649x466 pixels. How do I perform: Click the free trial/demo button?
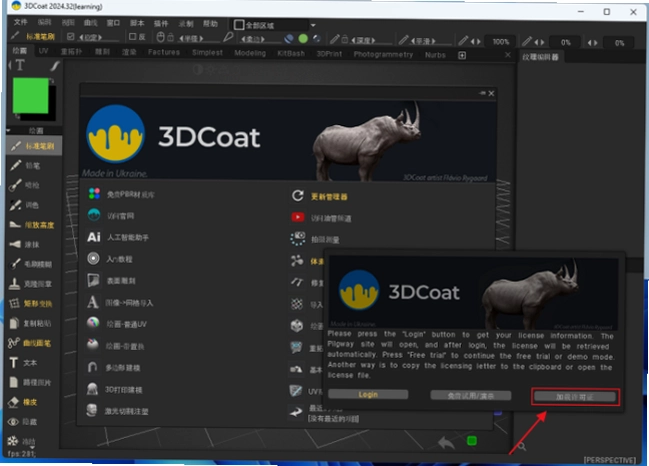(x=471, y=396)
